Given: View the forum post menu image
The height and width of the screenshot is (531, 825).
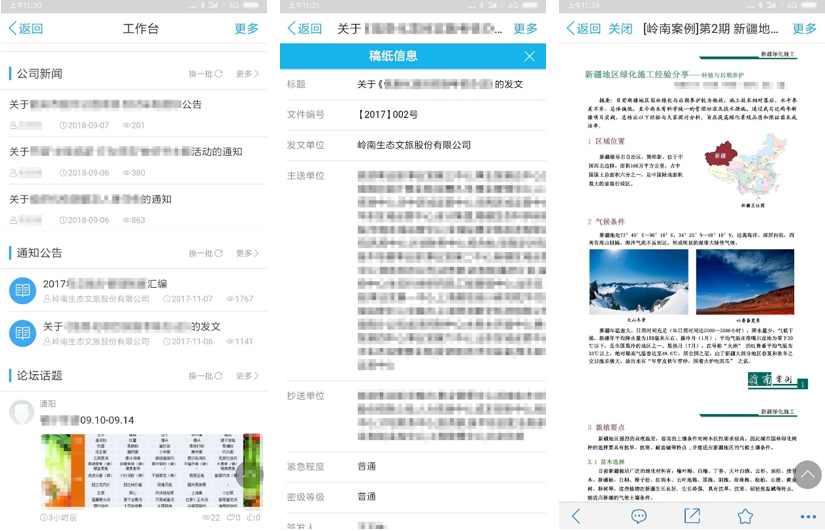Looking at the screenshot, I should tap(151, 470).
